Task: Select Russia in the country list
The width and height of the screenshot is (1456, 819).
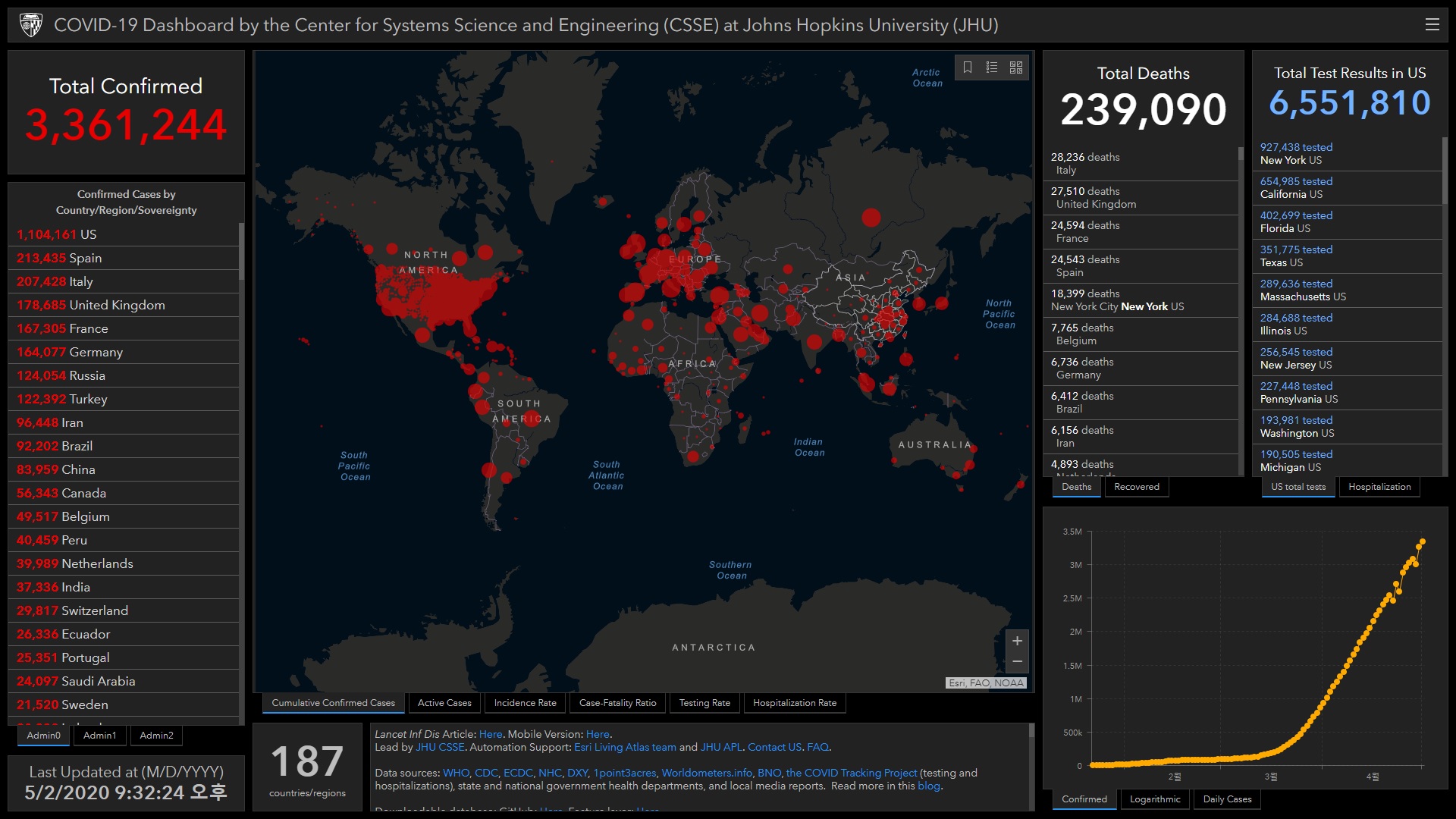Action: click(x=124, y=375)
